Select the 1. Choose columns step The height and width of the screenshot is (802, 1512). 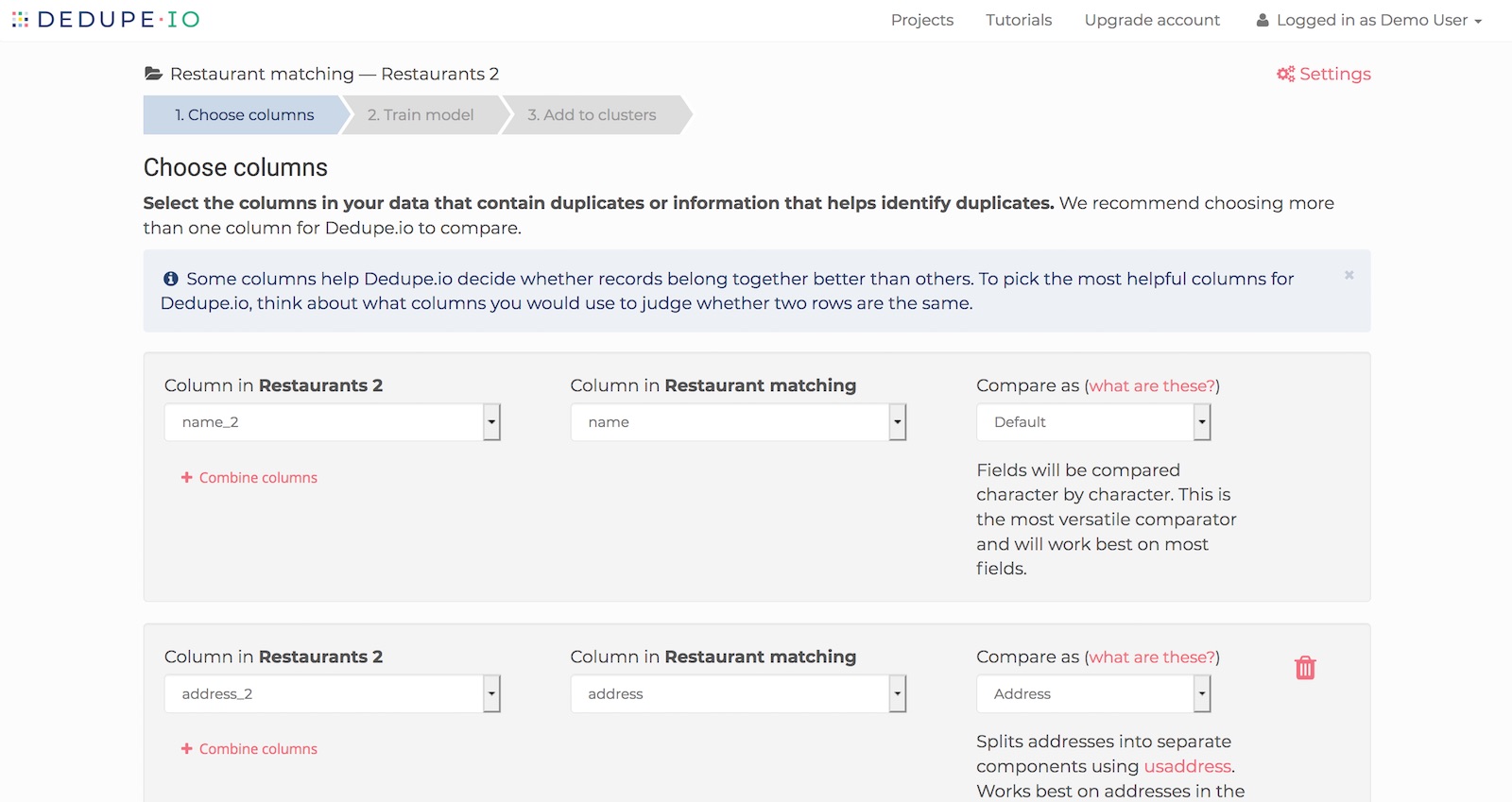[x=244, y=114]
